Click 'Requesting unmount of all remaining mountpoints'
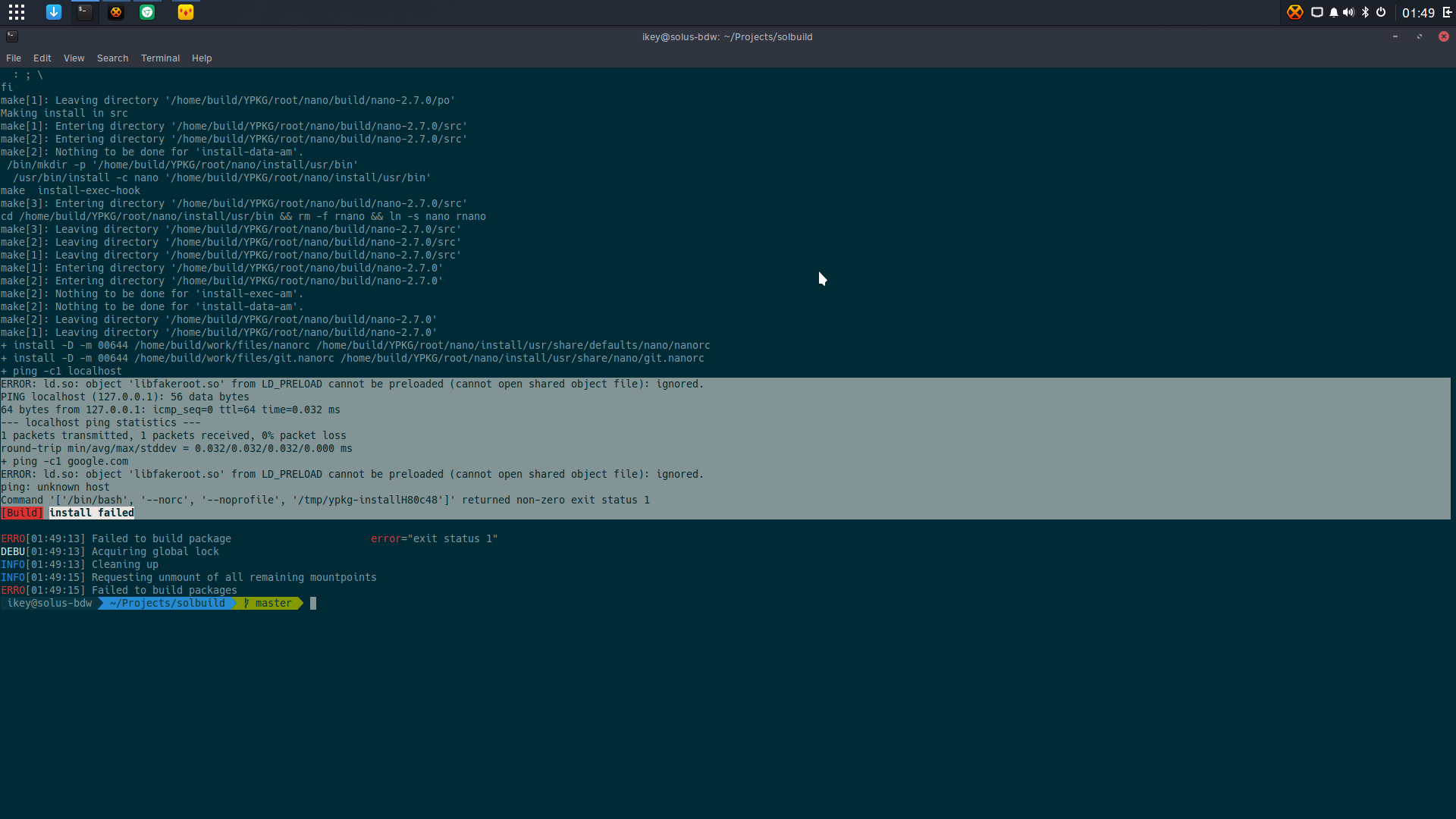The height and width of the screenshot is (819, 1456). coord(234,578)
